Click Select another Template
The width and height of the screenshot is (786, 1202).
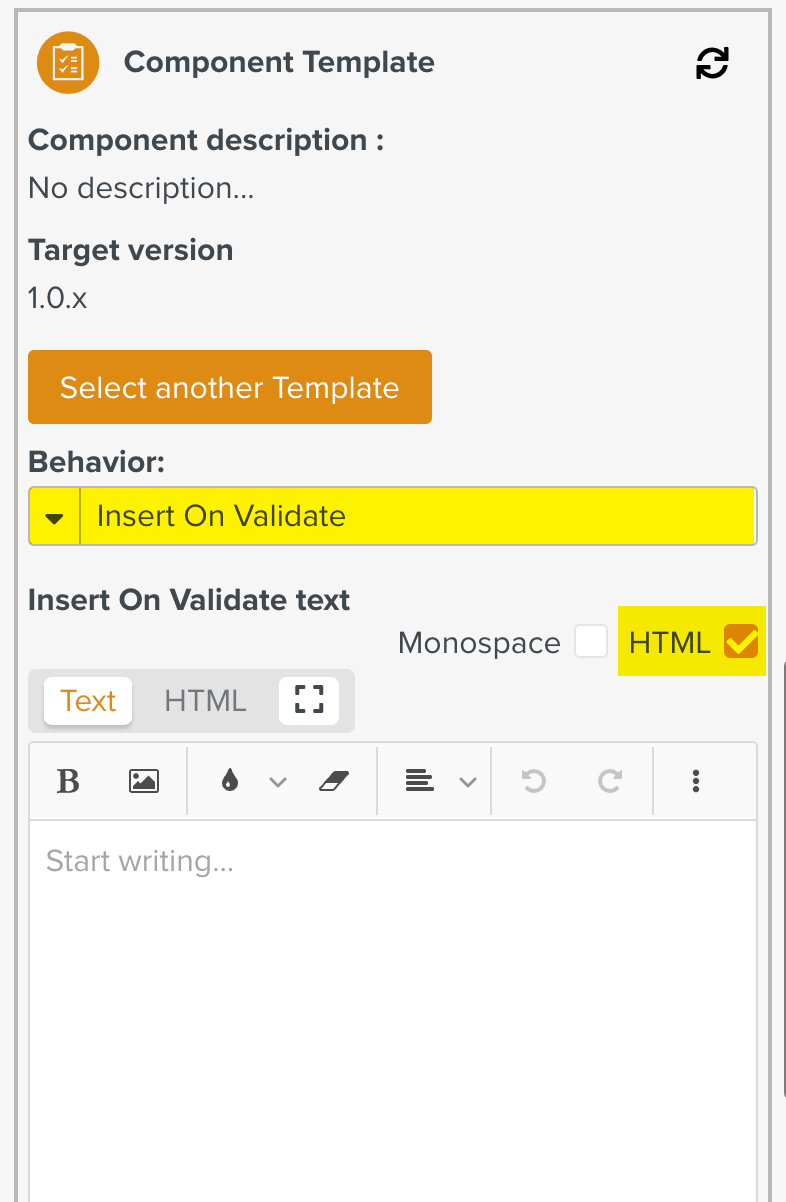229,387
